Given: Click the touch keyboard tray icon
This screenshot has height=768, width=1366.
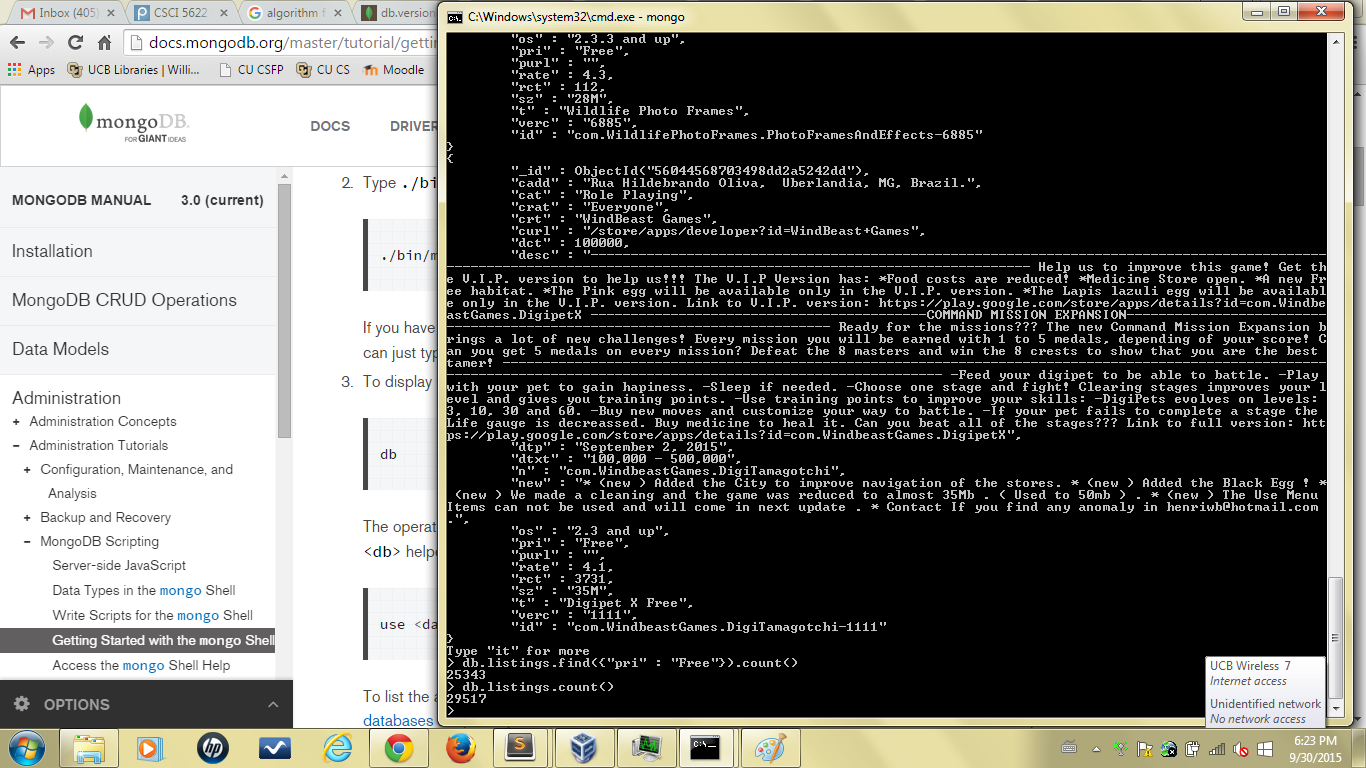Looking at the screenshot, I should (x=1069, y=748).
